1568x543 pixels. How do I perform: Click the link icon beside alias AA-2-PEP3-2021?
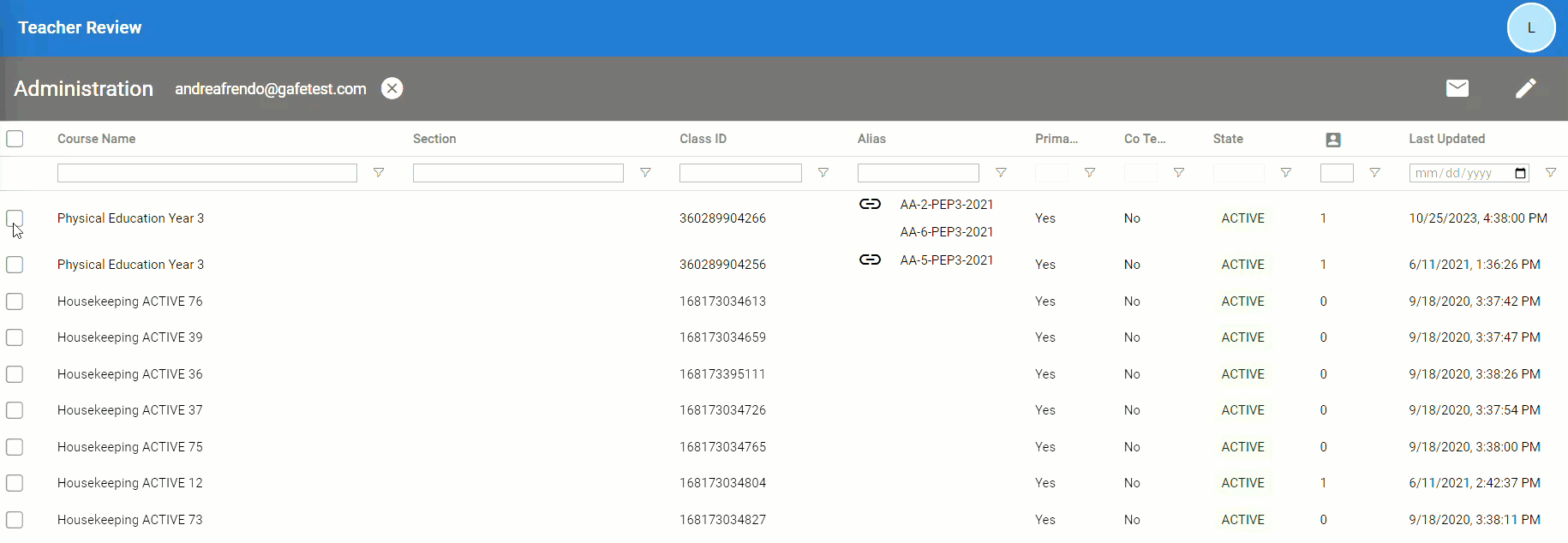click(x=871, y=204)
